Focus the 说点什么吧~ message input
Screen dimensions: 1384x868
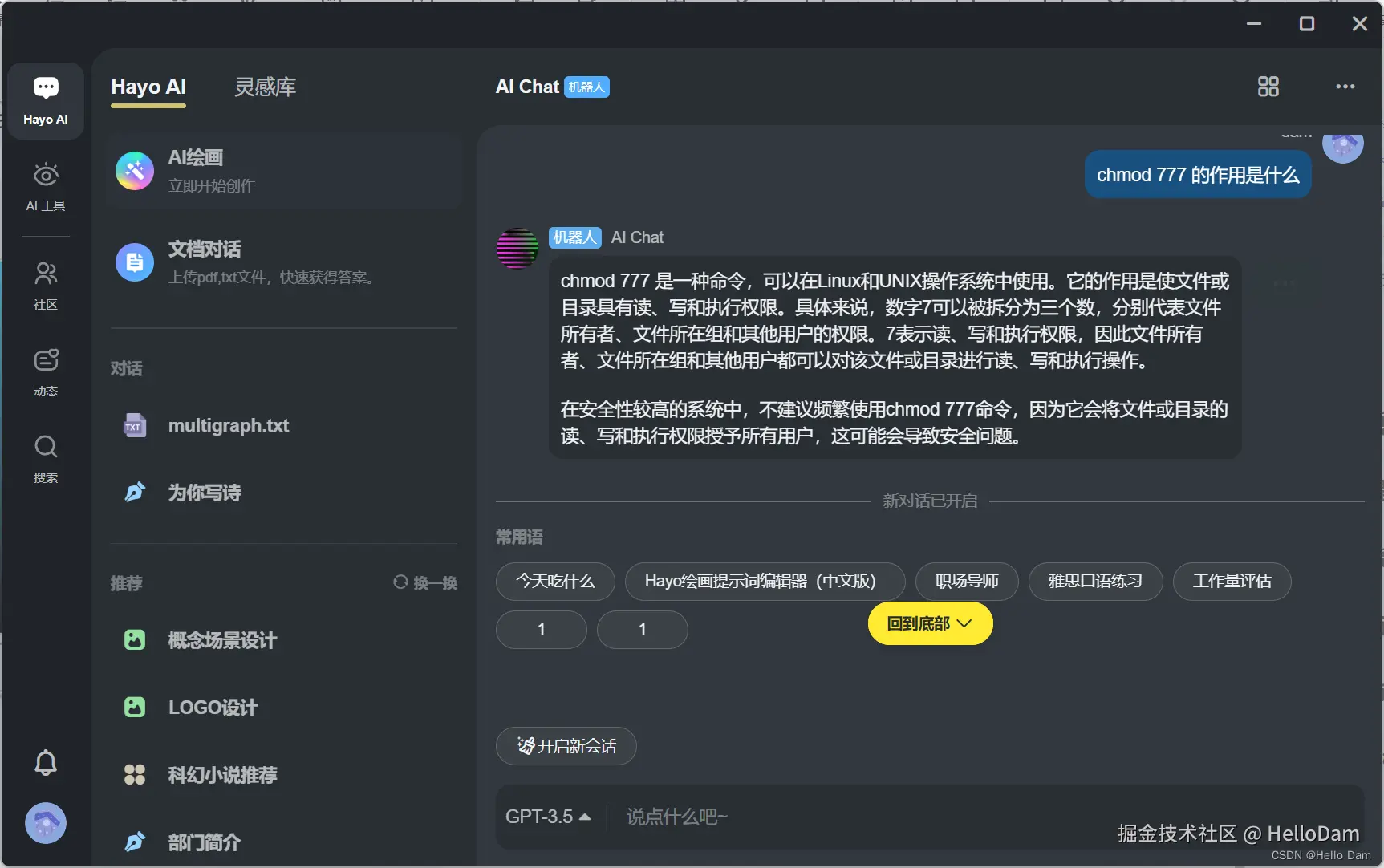click(987, 817)
